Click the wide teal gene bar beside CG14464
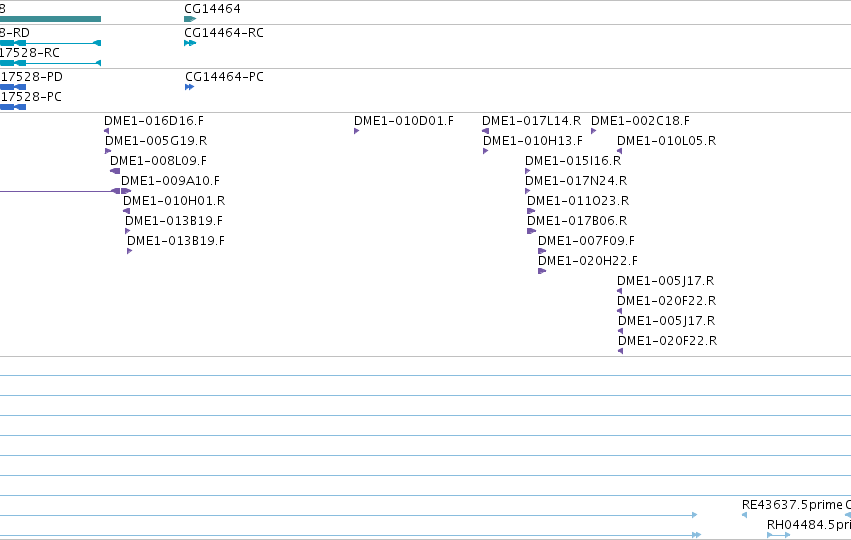The image size is (851, 540). click(50, 19)
